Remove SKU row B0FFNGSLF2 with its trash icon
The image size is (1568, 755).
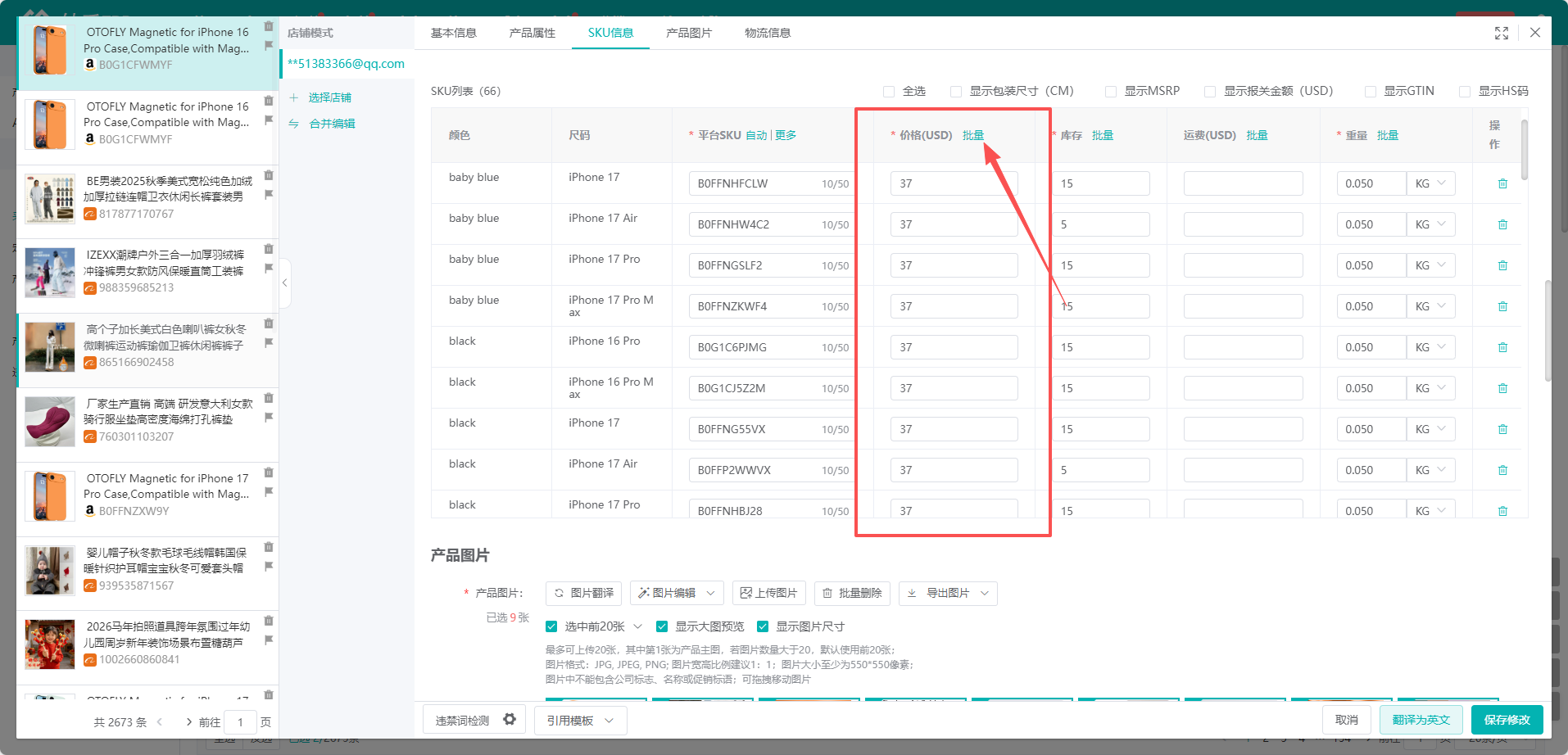tap(1502, 265)
